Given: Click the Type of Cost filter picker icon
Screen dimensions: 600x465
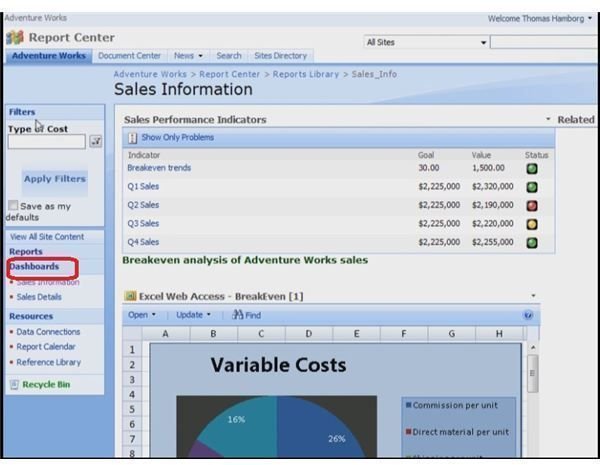Looking at the screenshot, I should tap(96, 141).
